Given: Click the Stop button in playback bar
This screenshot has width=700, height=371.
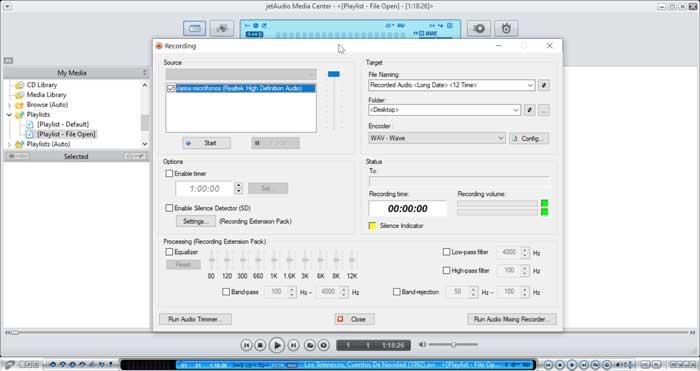Looking at the screenshot, I should tap(260, 345).
